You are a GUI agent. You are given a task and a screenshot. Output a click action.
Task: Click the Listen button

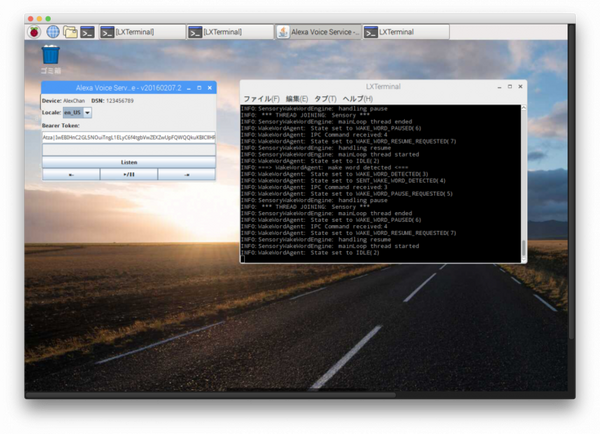129,161
